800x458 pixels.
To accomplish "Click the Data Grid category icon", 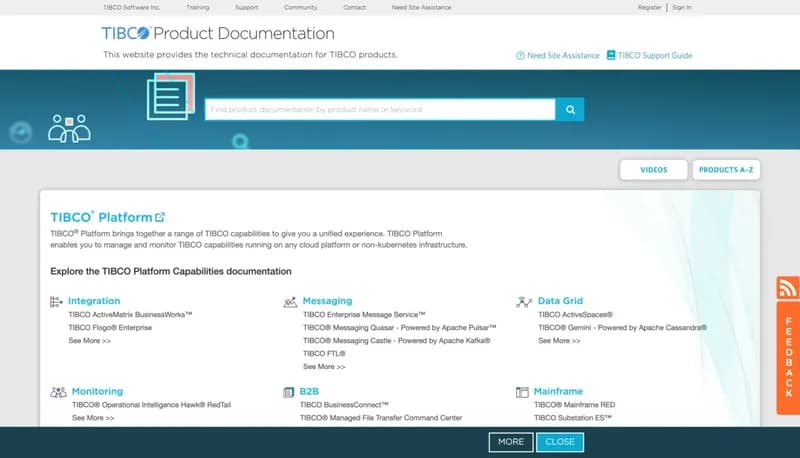I will click(x=524, y=302).
